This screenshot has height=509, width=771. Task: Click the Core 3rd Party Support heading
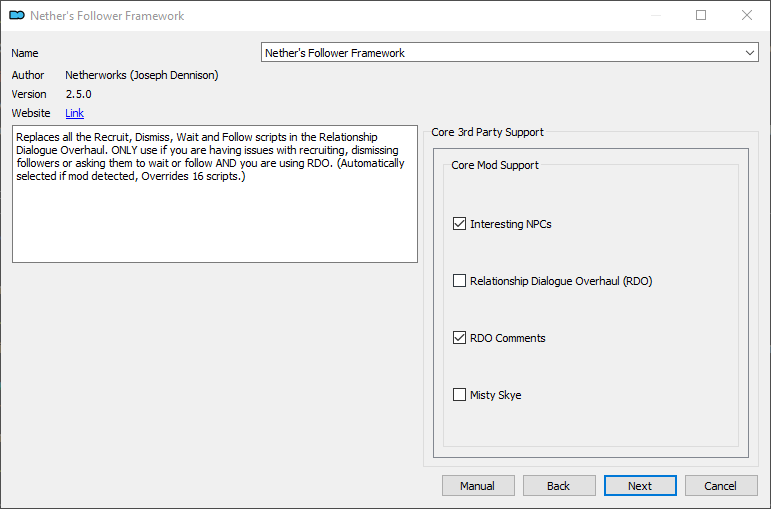click(x=487, y=132)
